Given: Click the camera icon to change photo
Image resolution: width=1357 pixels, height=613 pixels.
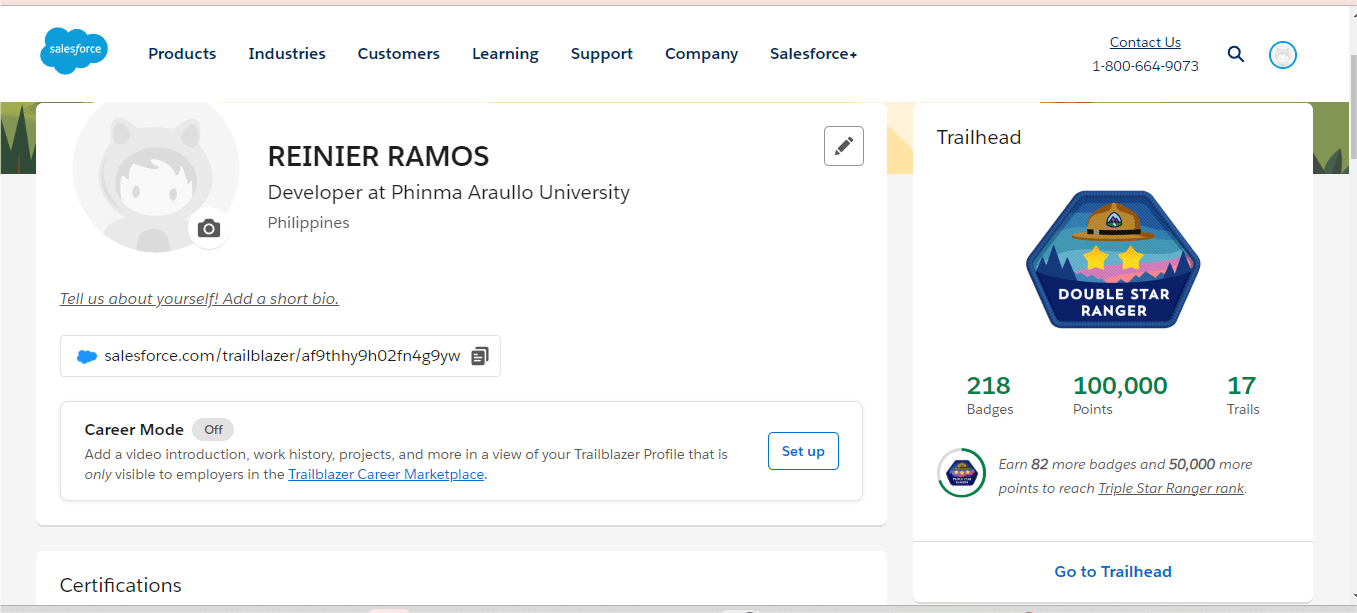Looking at the screenshot, I should click(x=209, y=229).
